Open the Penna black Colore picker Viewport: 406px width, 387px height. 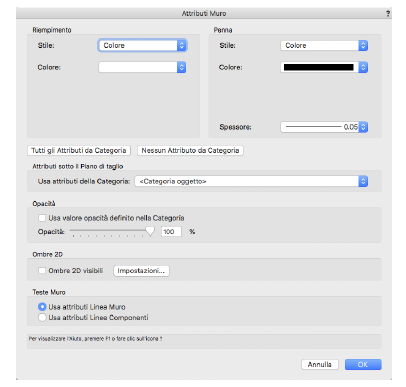point(324,67)
